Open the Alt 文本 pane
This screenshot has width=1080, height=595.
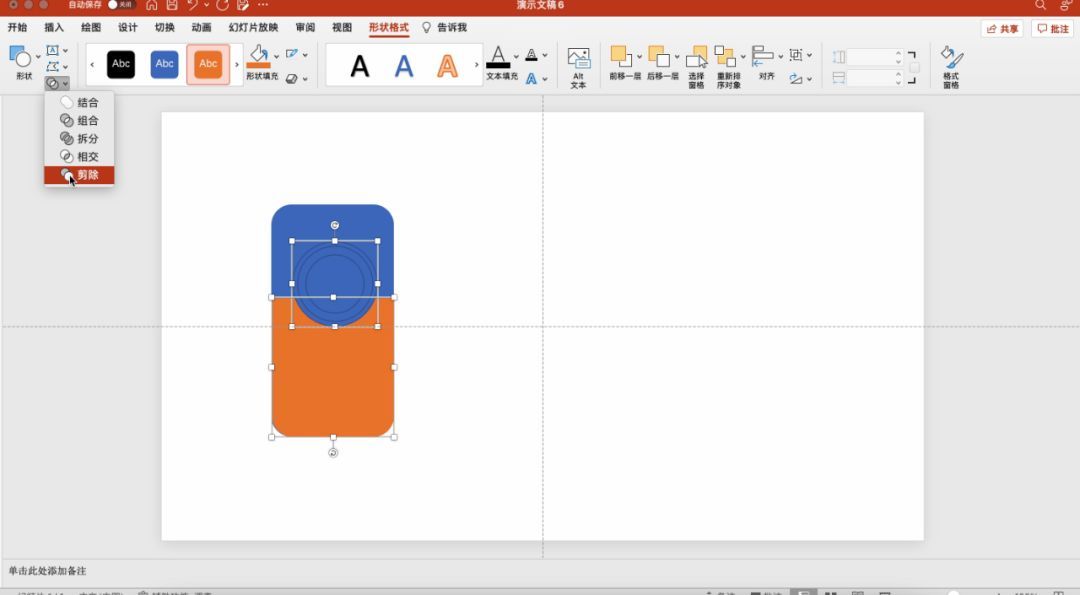pyautogui.click(x=578, y=67)
